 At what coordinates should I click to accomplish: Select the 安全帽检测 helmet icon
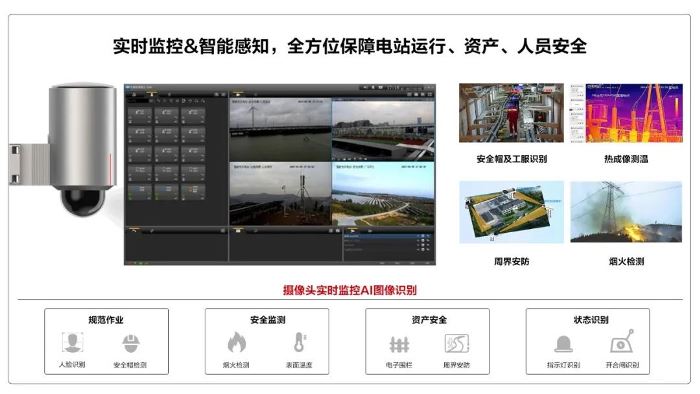click(131, 343)
